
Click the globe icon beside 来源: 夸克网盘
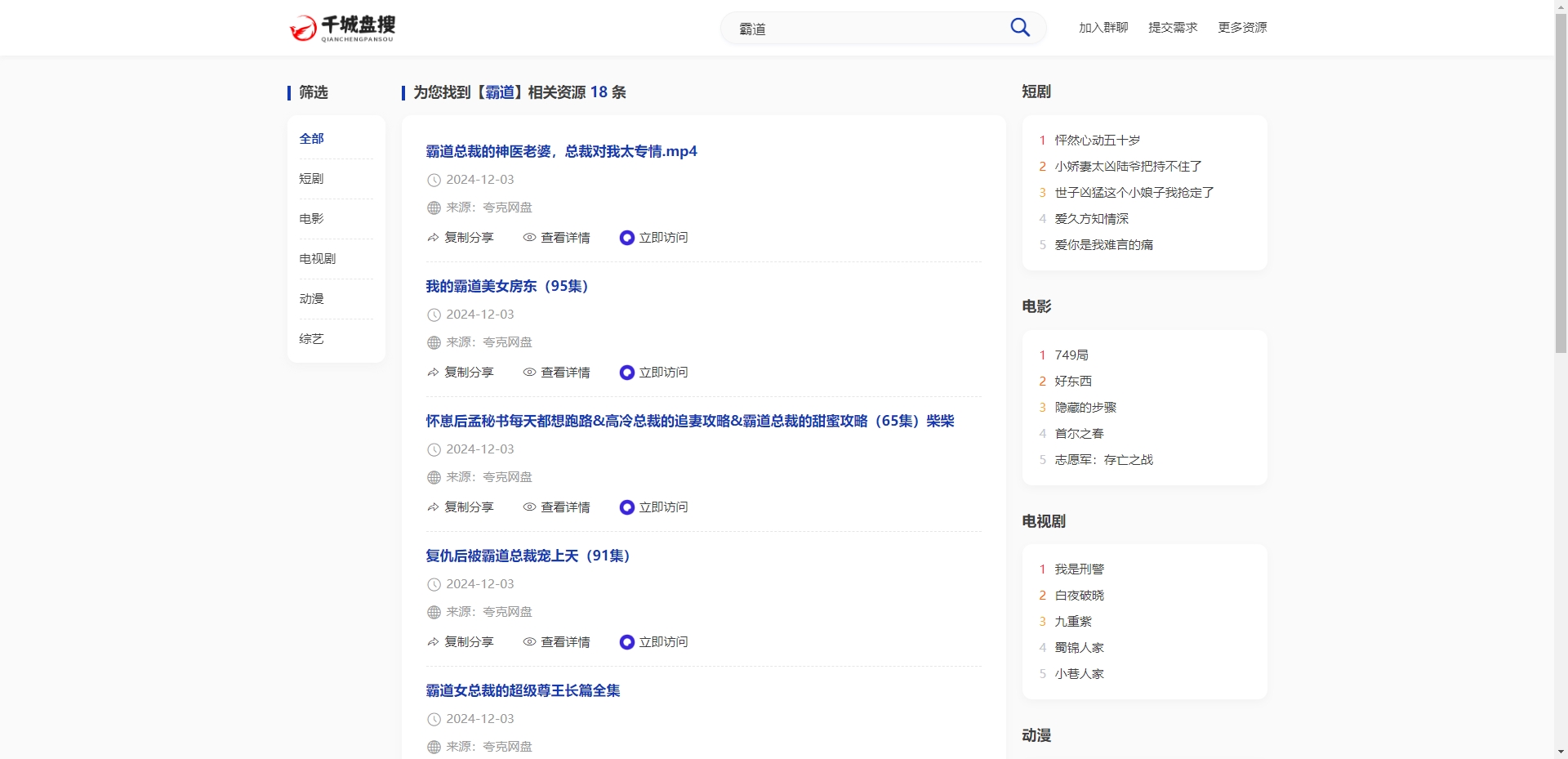click(x=432, y=208)
